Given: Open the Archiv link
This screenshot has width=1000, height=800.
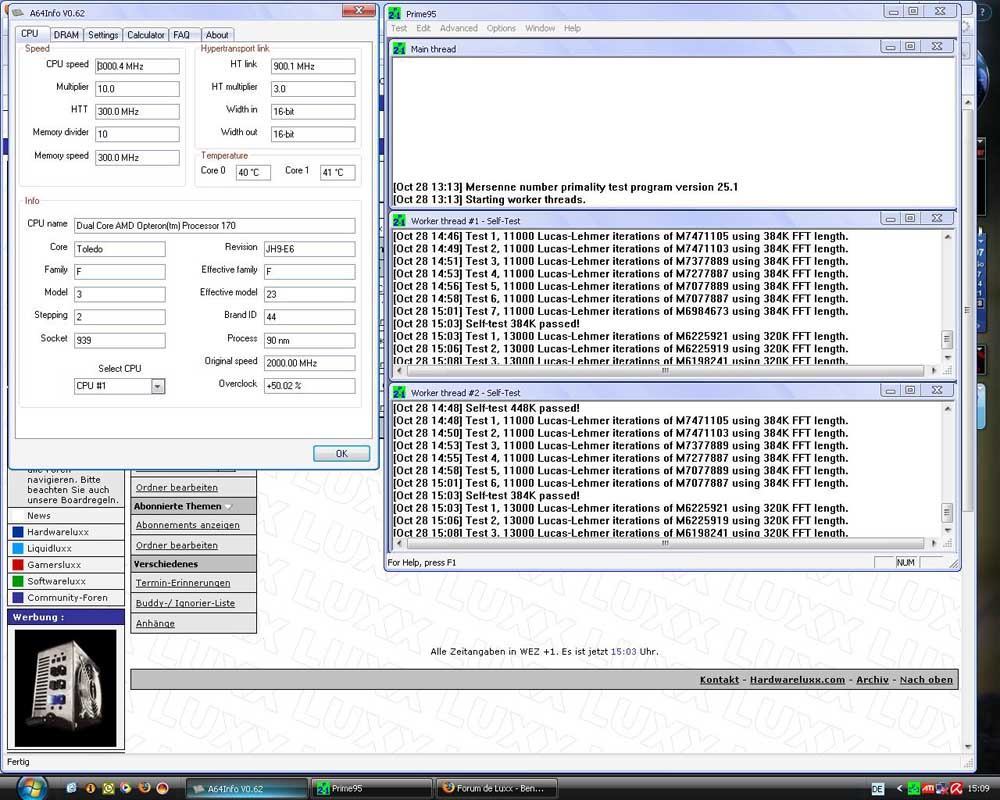Looking at the screenshot, I should coord(872,680).
